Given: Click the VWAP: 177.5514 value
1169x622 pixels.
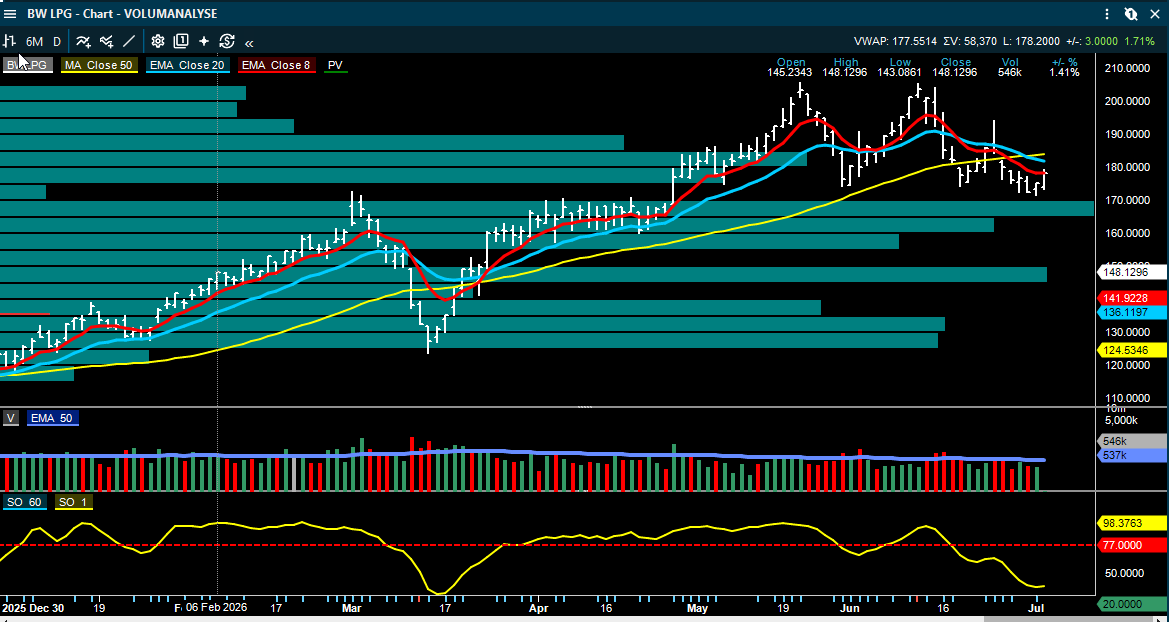Looking at the screenshot, I should pos(895,42).
